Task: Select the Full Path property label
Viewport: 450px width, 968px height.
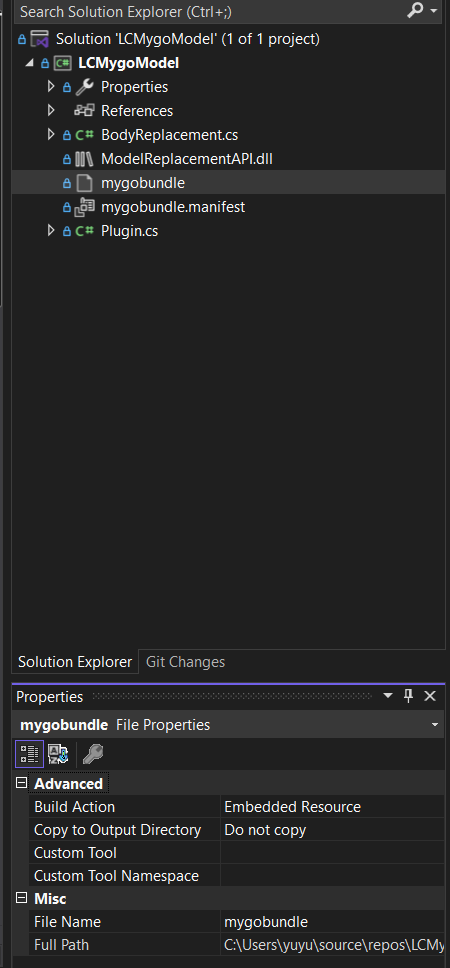Action: click(x=62, y=945)
